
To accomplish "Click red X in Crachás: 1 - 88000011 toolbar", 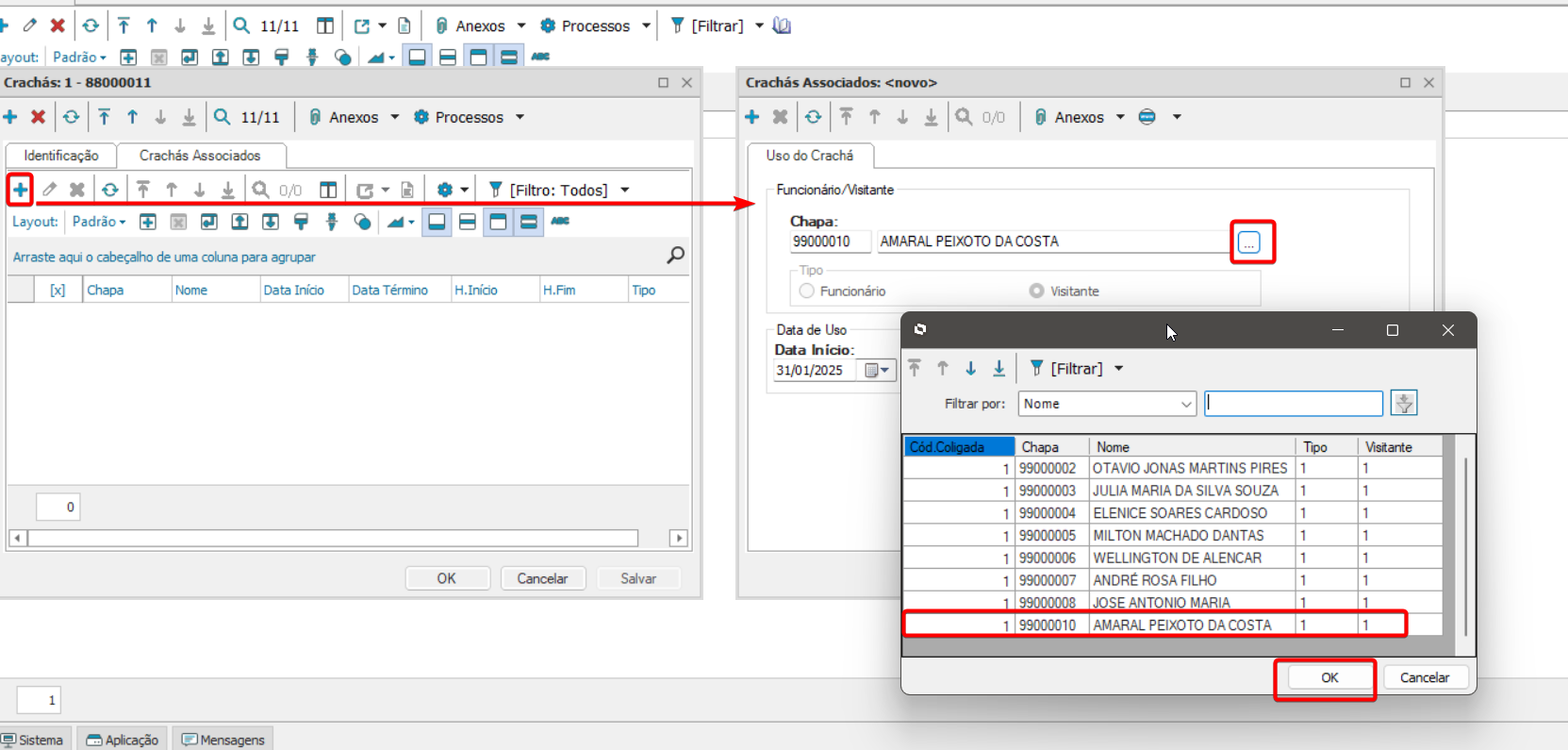I will [39, 117].
